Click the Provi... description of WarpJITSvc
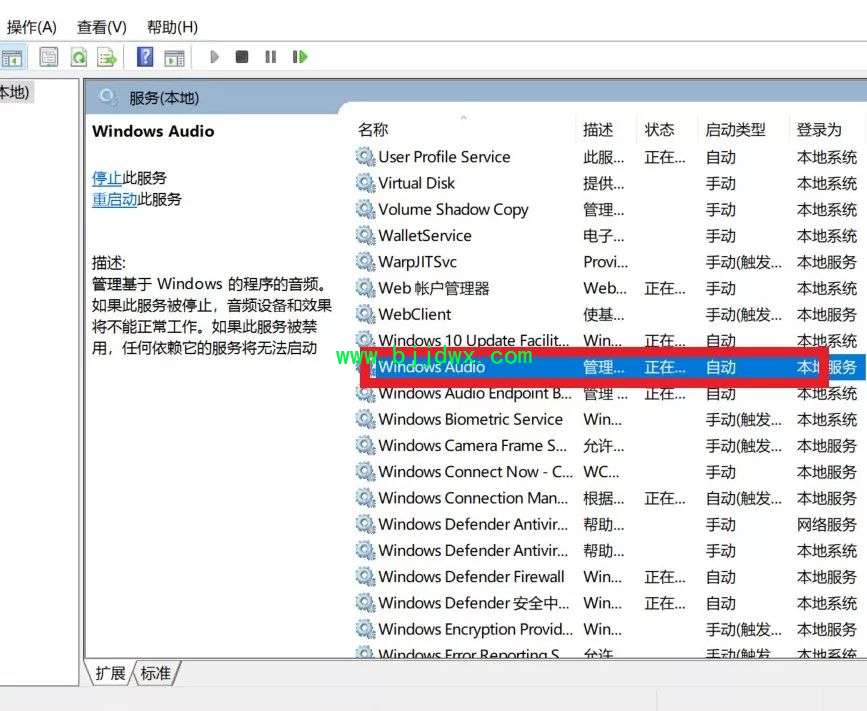 605,262
